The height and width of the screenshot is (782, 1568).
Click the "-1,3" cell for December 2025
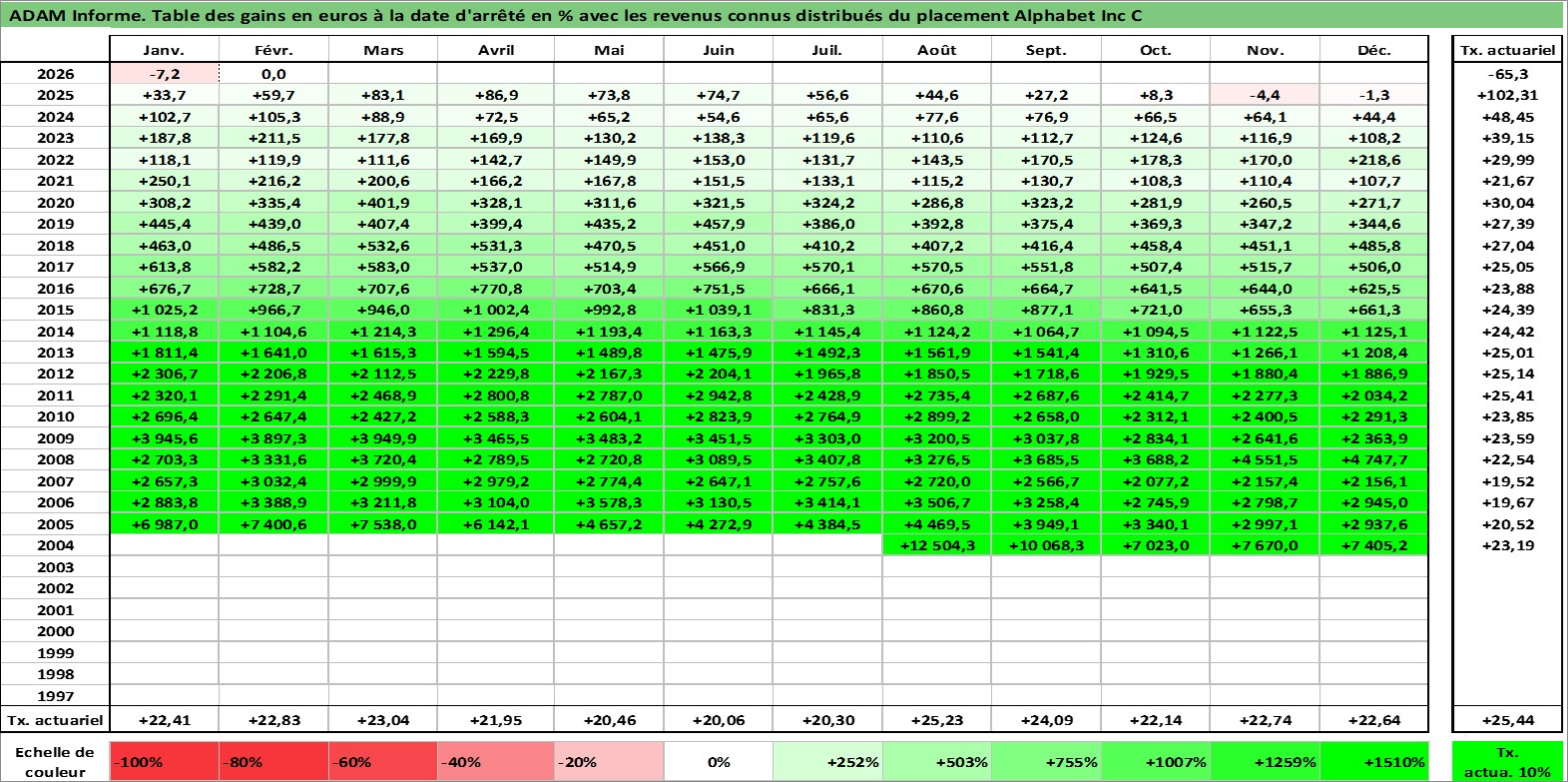click(1374, 95)
